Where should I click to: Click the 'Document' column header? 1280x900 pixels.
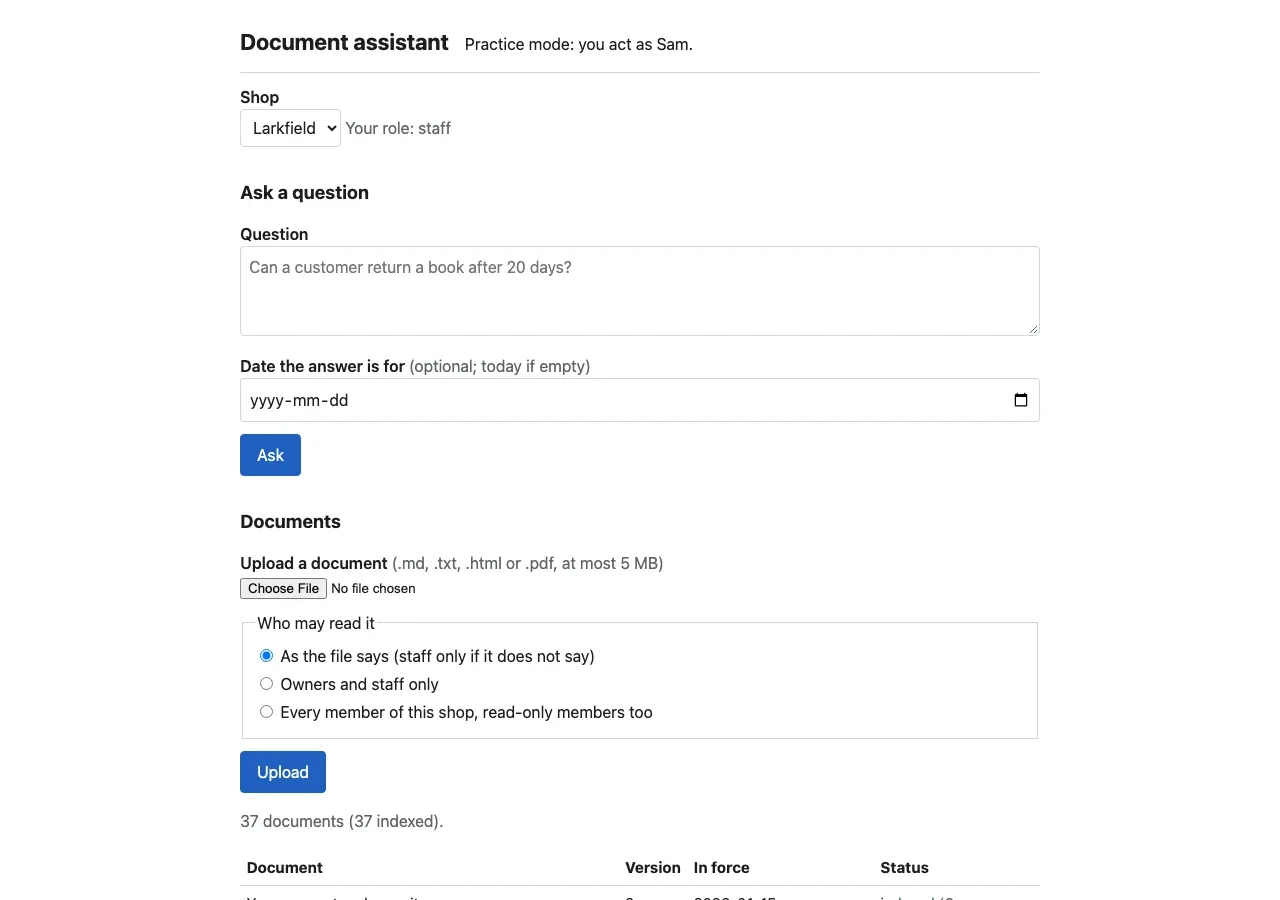pos(285,867)
